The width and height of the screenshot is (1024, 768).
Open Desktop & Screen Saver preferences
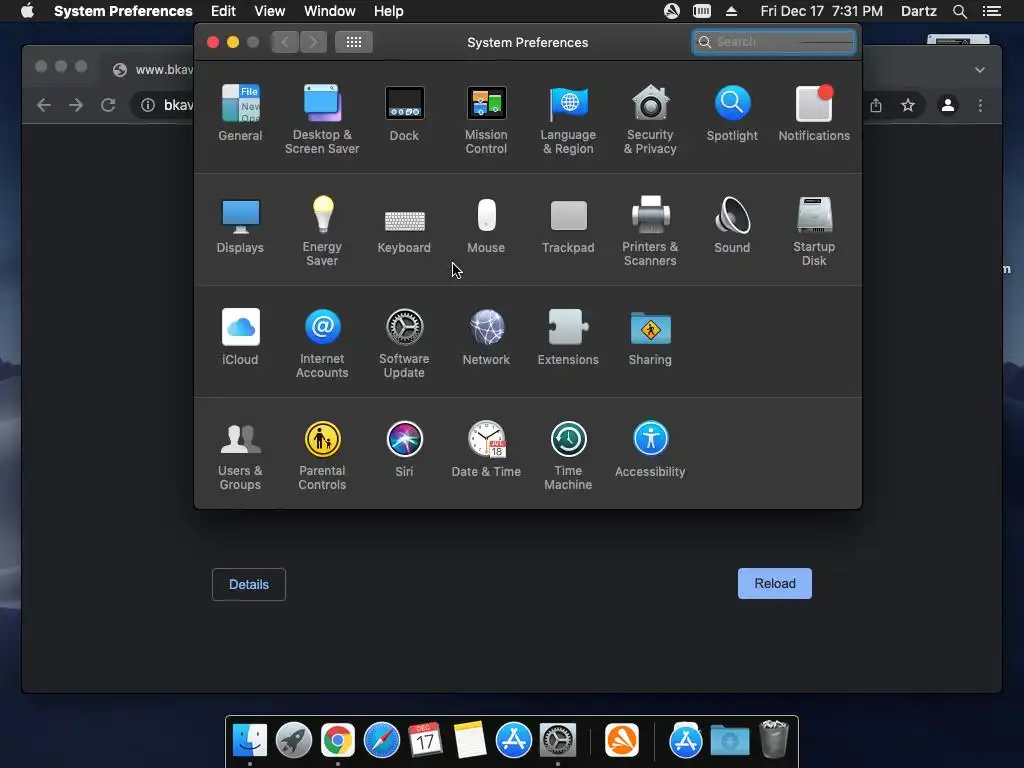(x=322, y=120)
